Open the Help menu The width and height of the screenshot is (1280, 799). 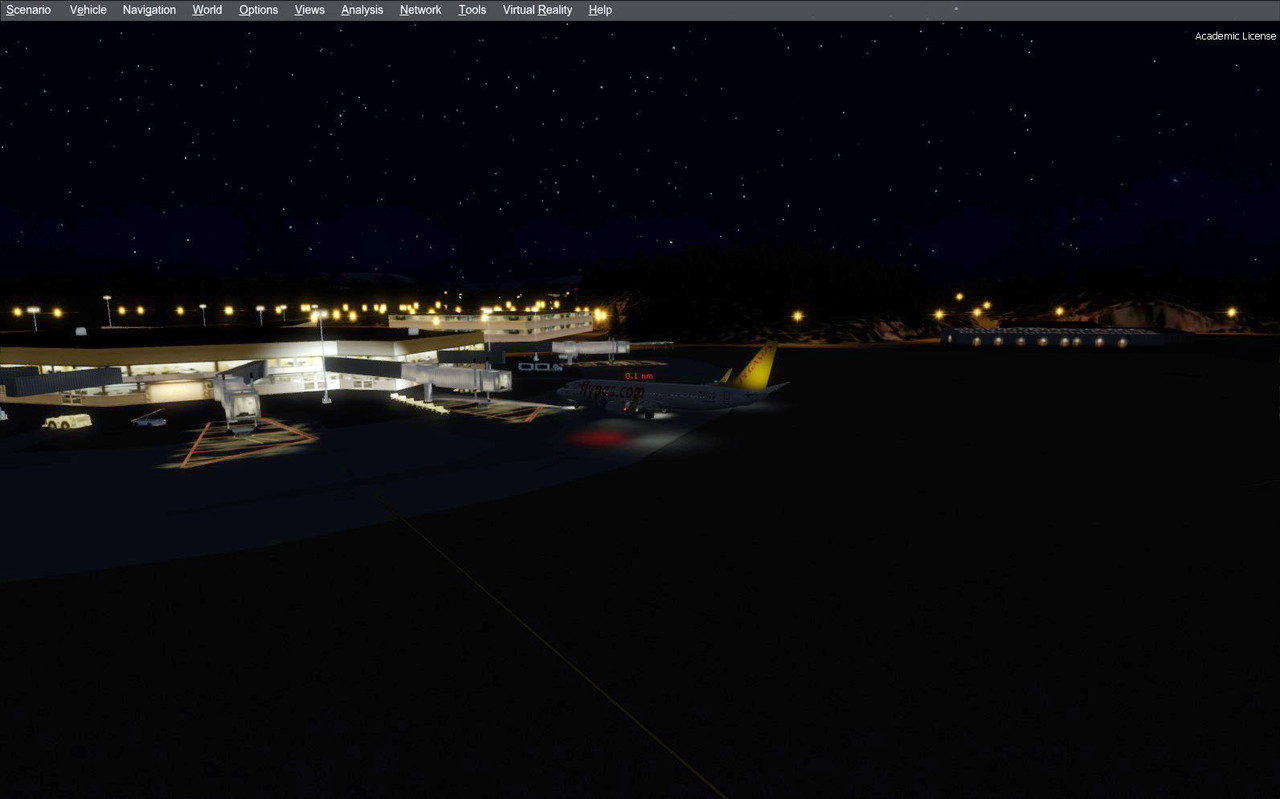[600, 10]
